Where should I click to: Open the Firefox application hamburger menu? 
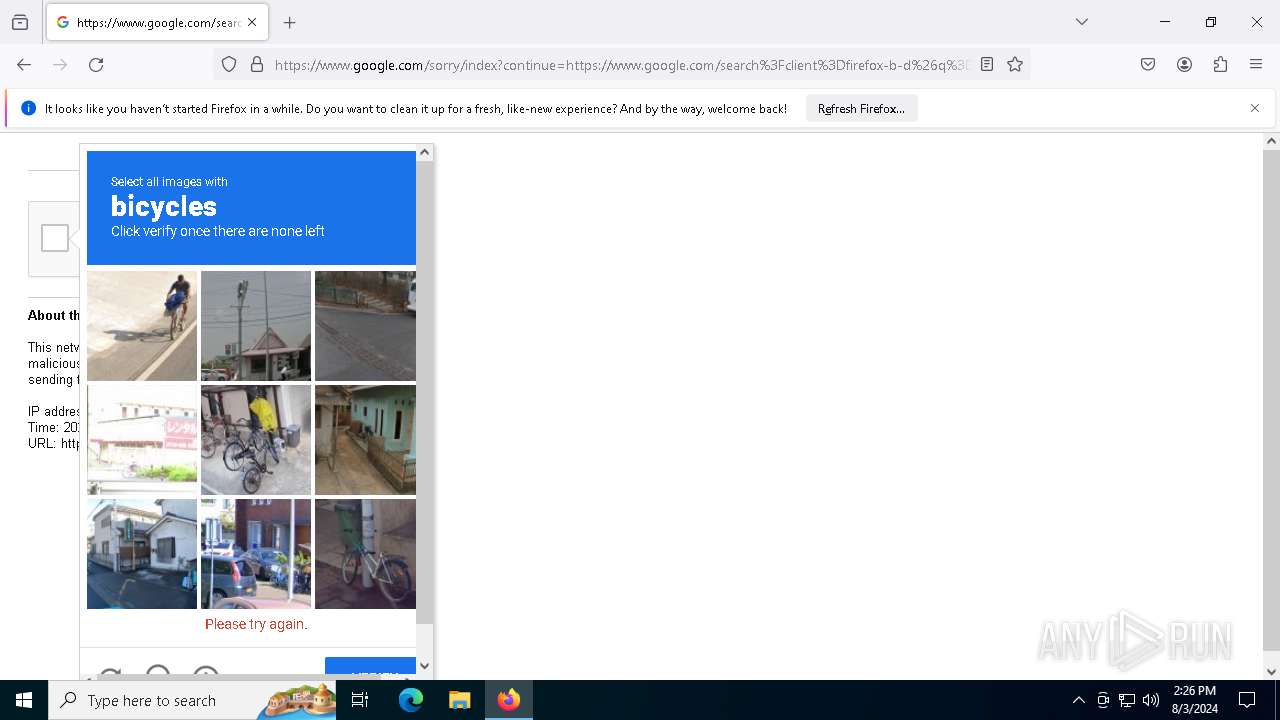click(x=1256, y=64)
